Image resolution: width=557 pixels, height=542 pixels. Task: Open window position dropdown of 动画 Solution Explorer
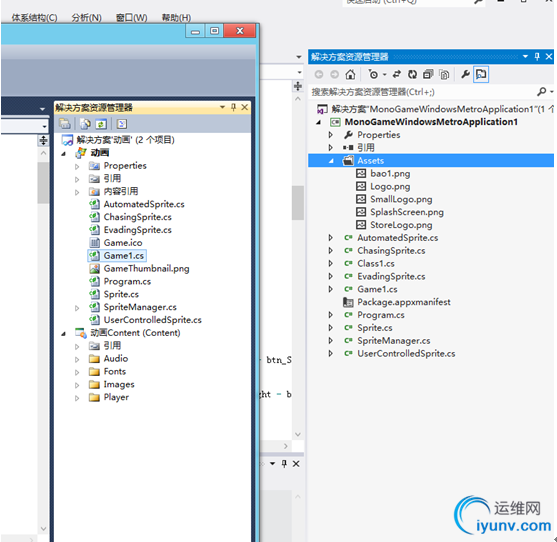point(222,107)
